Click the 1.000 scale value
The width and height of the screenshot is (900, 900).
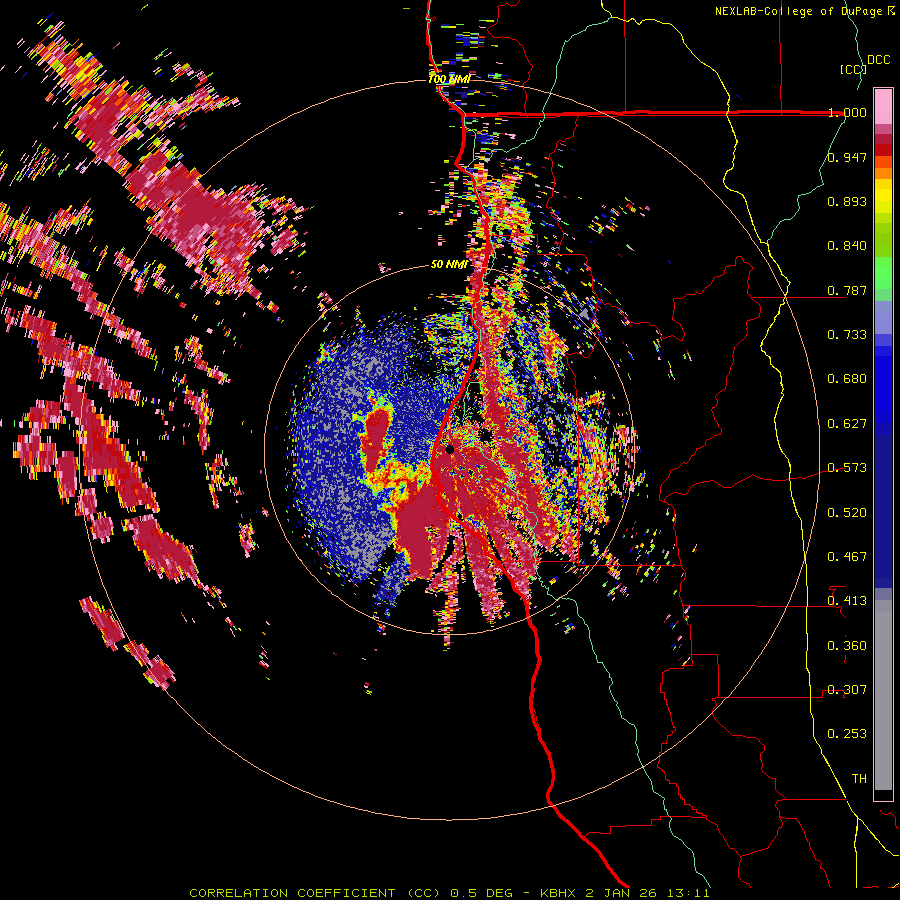pos(847,112)
